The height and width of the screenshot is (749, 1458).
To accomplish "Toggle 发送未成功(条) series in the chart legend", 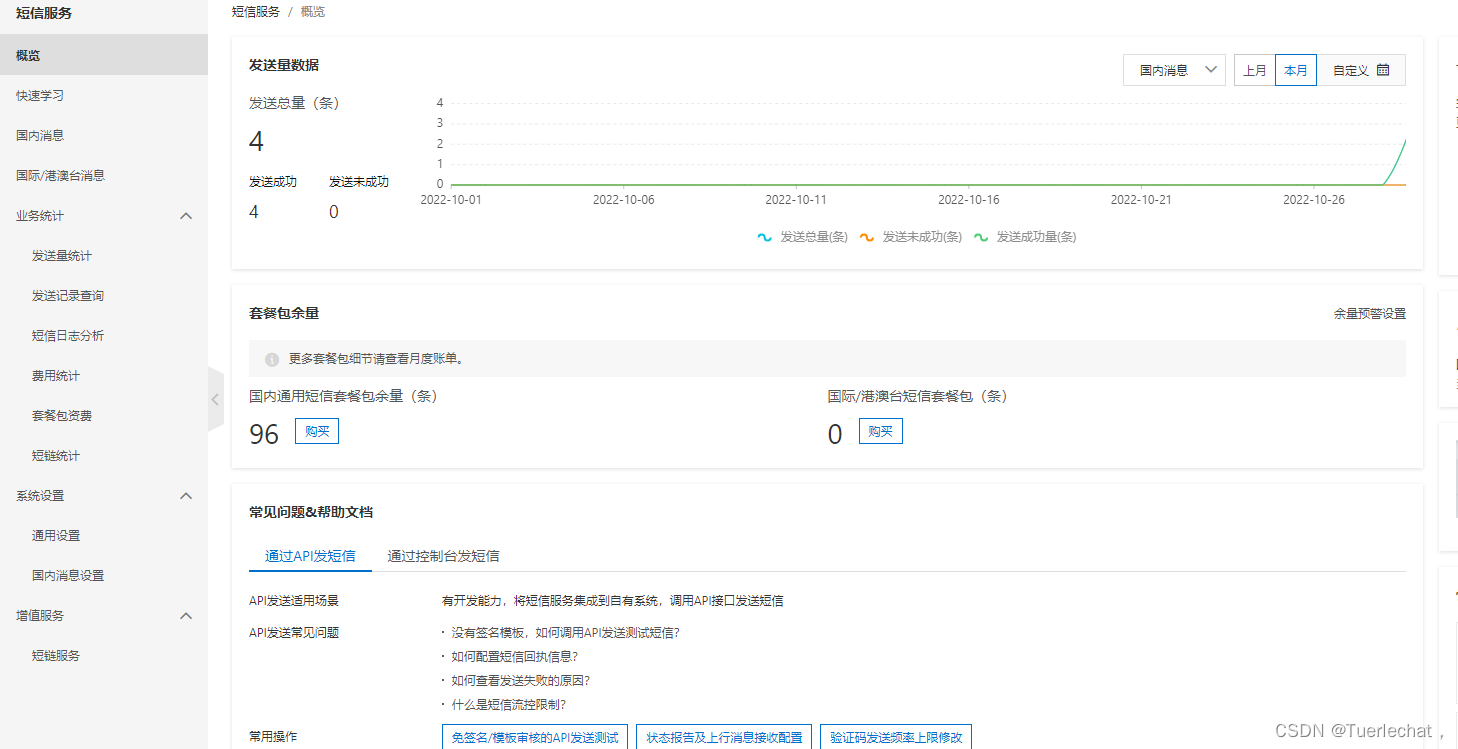I will pos(912,237).
